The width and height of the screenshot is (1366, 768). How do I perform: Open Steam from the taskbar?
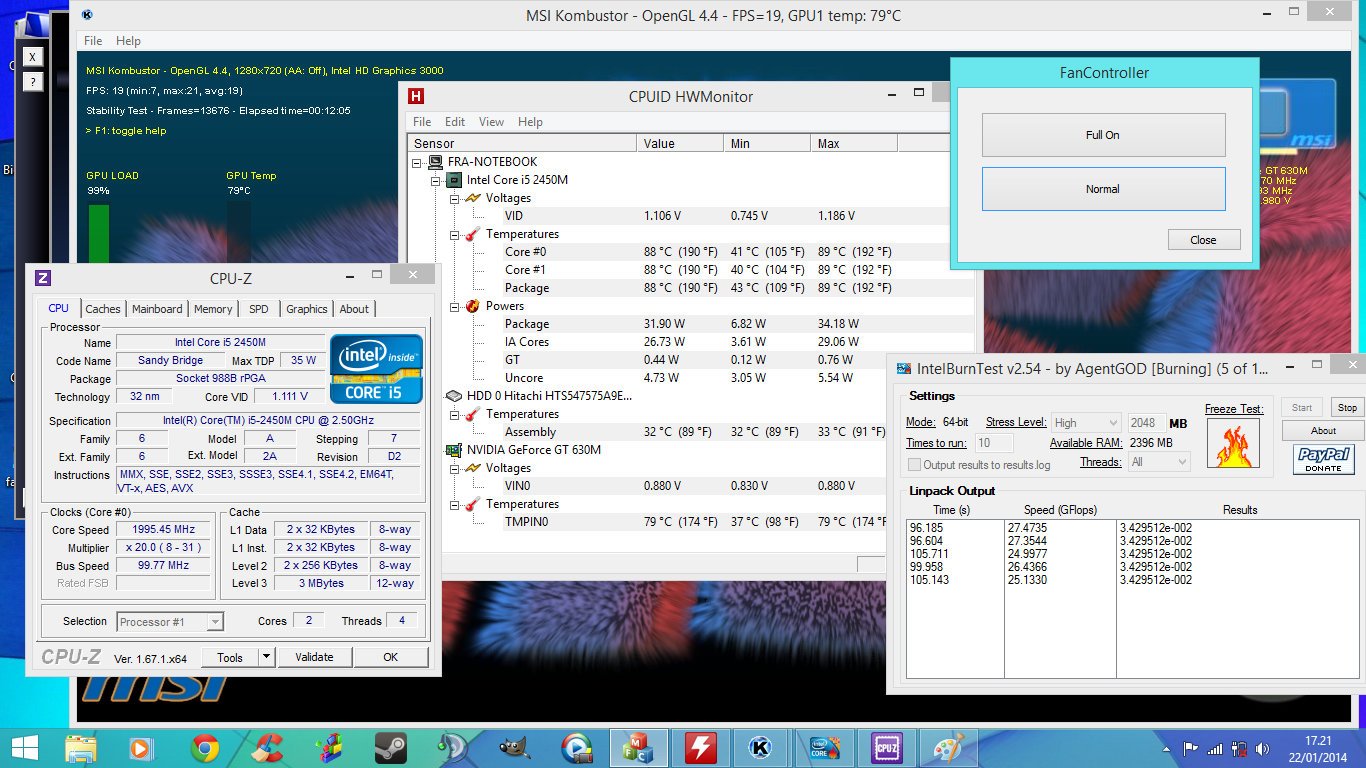tap(391, 747)
